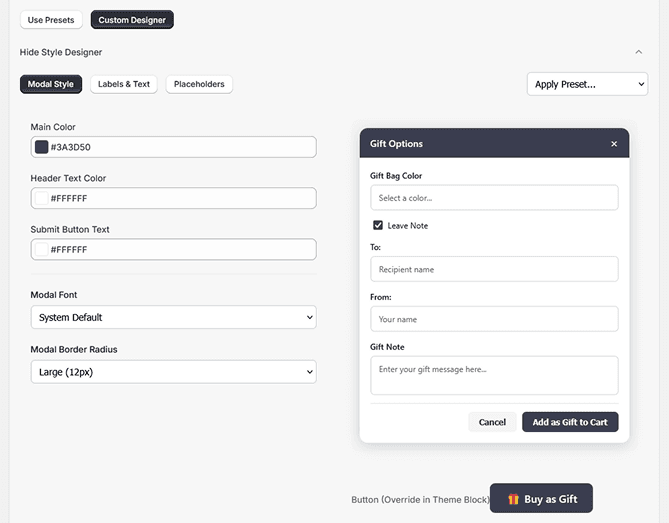Close the Gift Options modal preview
Image resolution: width=669 pixels, height=523 pixels.
[x=614, y=144]
